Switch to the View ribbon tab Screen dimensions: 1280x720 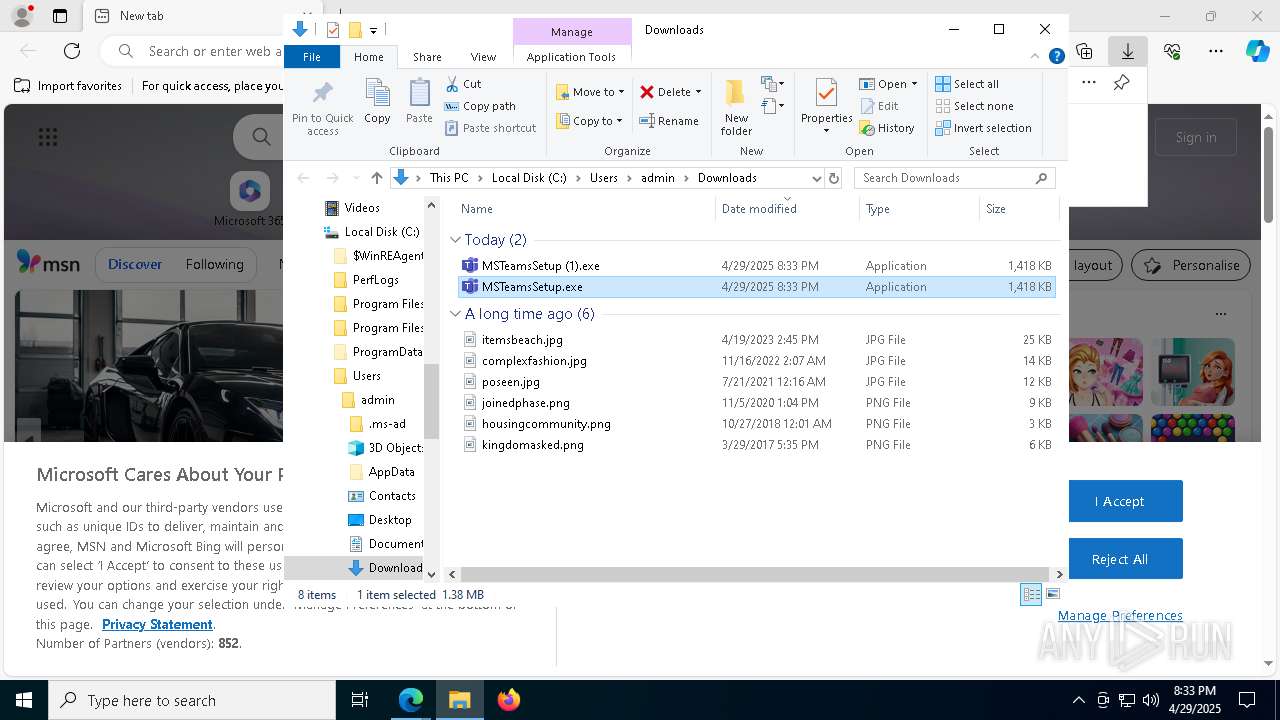click(483, 57)
